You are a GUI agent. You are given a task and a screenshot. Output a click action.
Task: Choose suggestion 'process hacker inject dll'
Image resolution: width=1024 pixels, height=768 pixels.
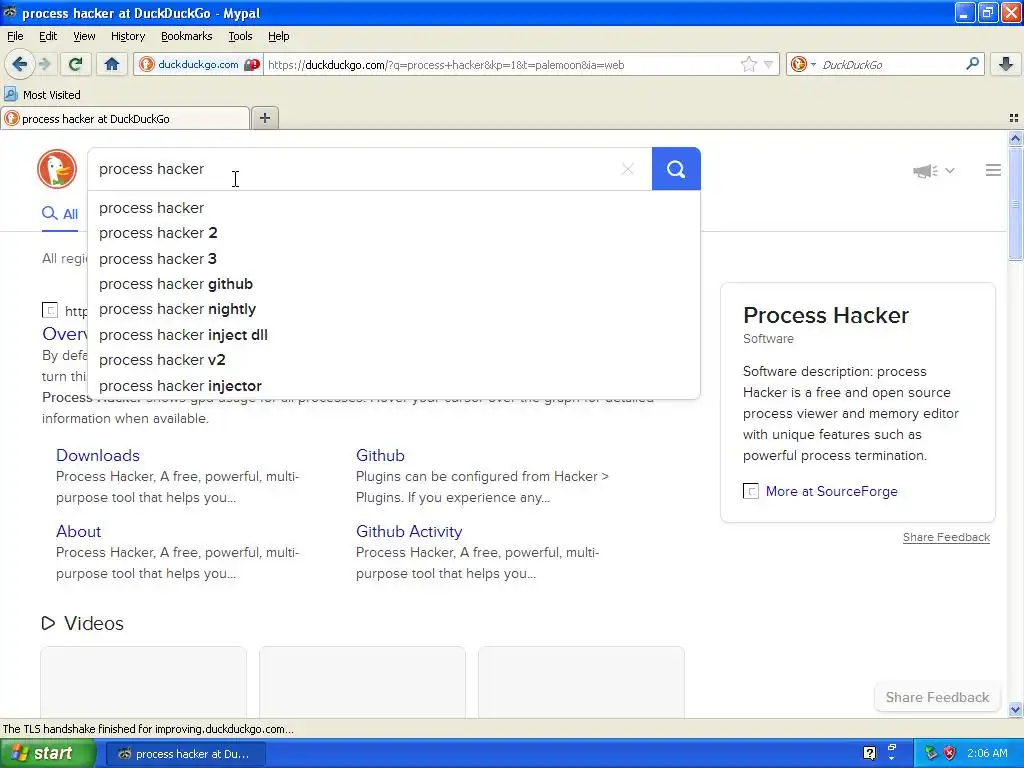pos(394,335)
